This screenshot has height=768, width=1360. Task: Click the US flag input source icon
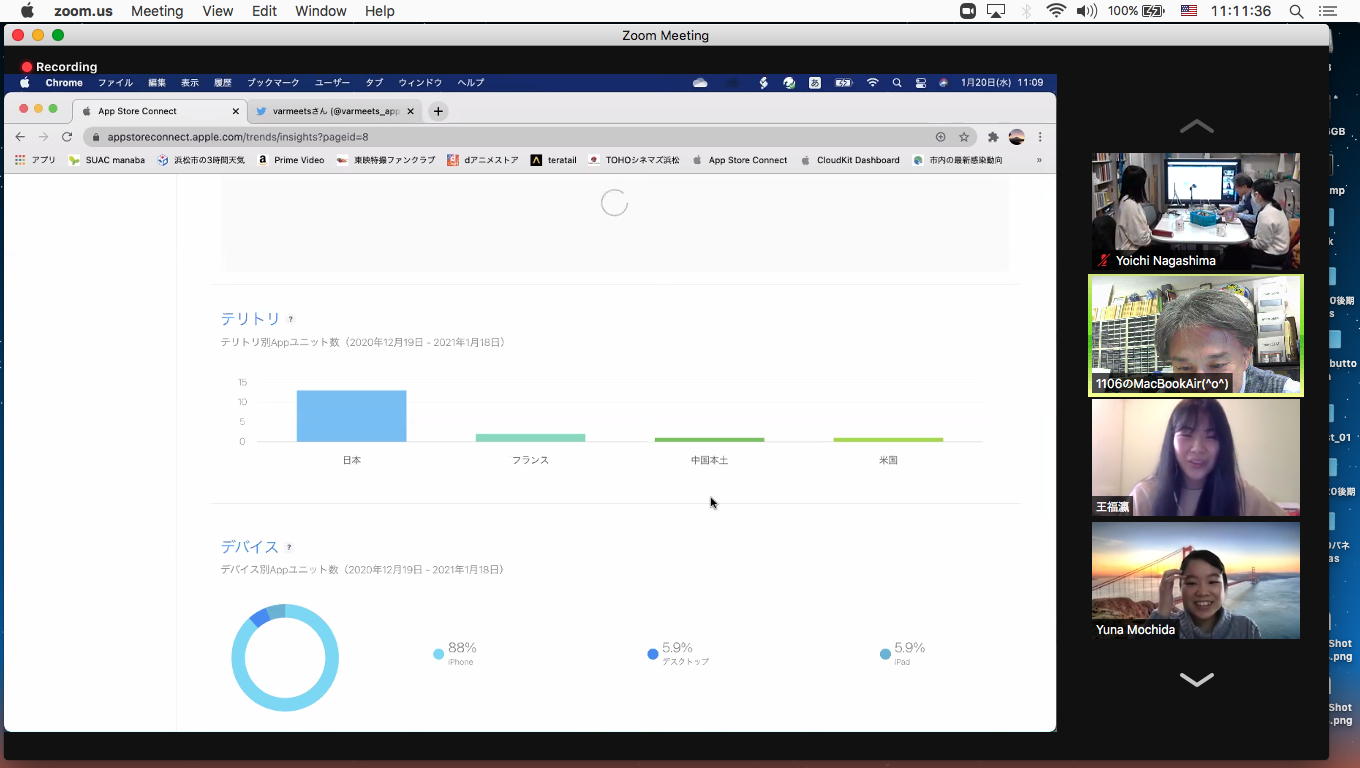click(1189, 11)
